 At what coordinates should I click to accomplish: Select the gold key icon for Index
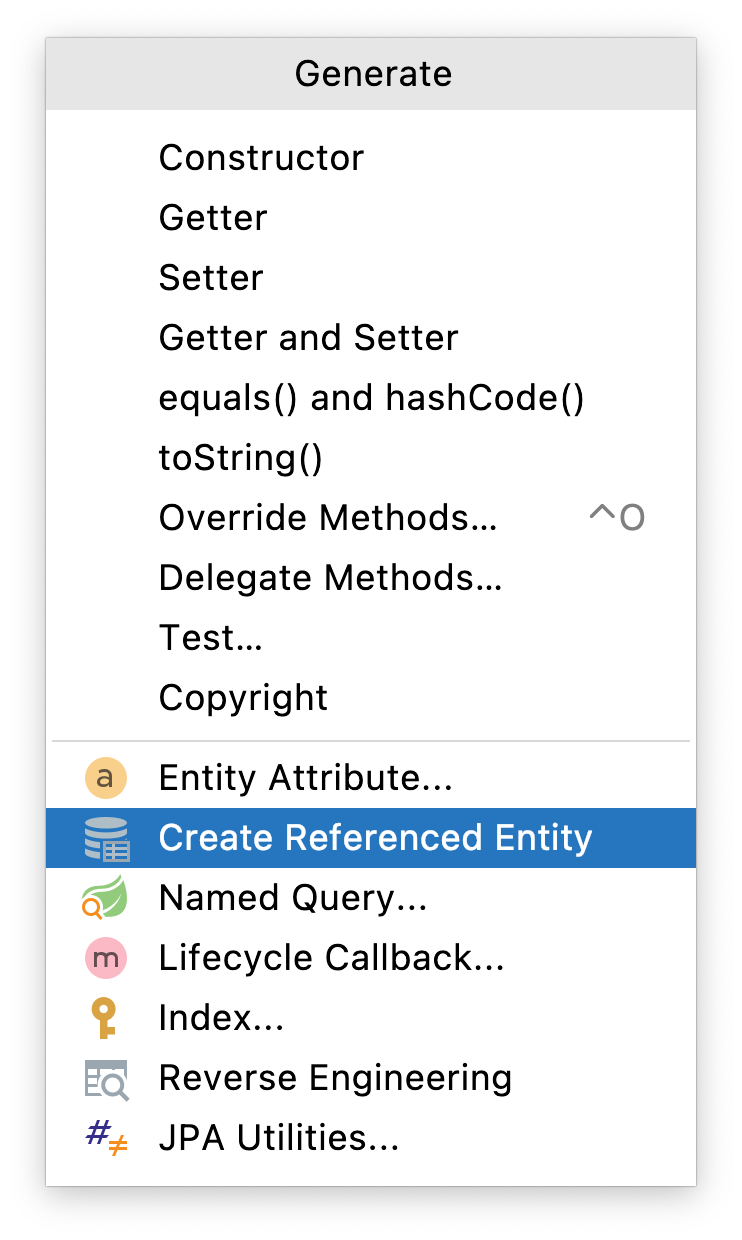(x=106, y=1017)
